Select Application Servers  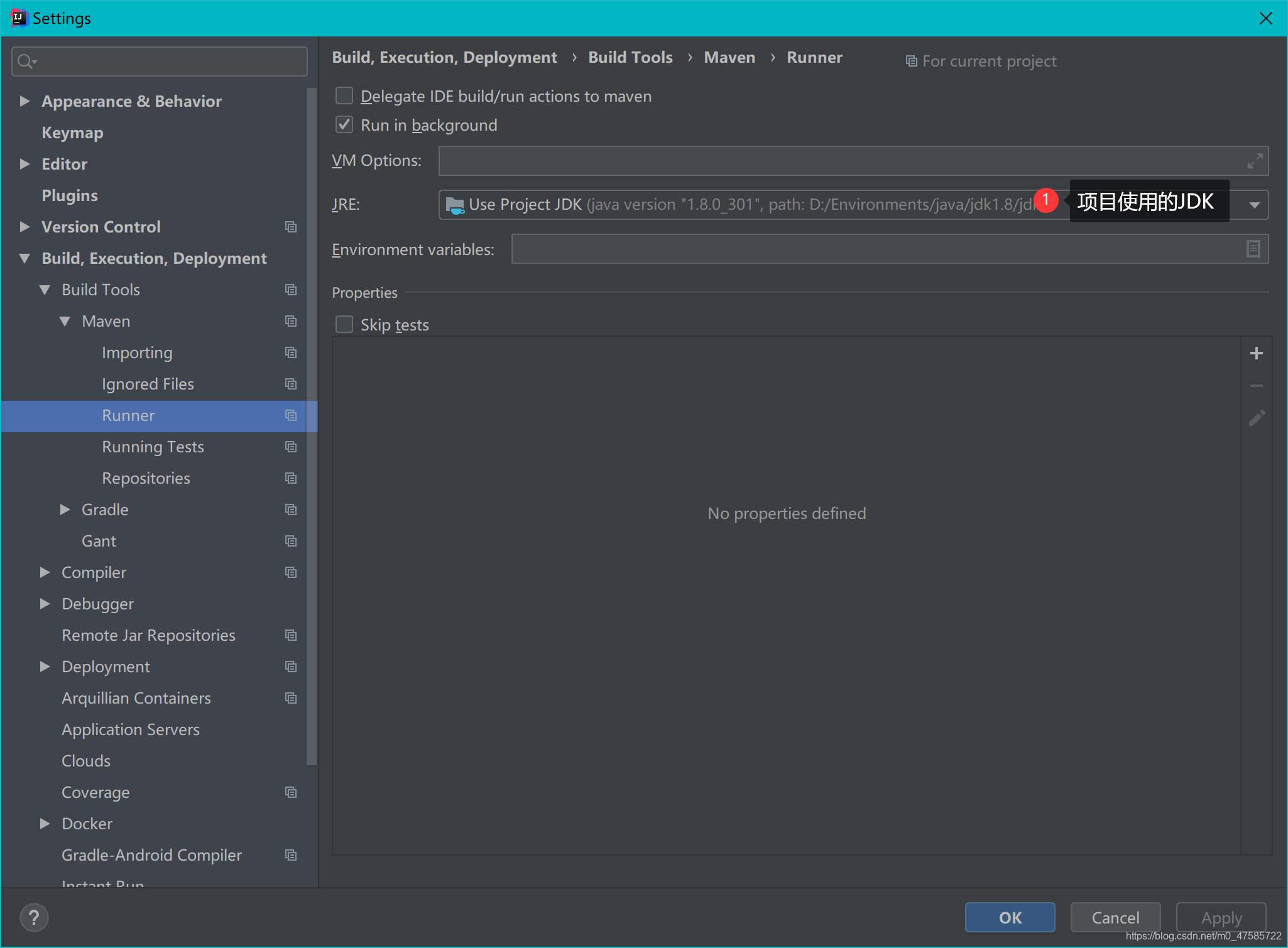point(131,729)
